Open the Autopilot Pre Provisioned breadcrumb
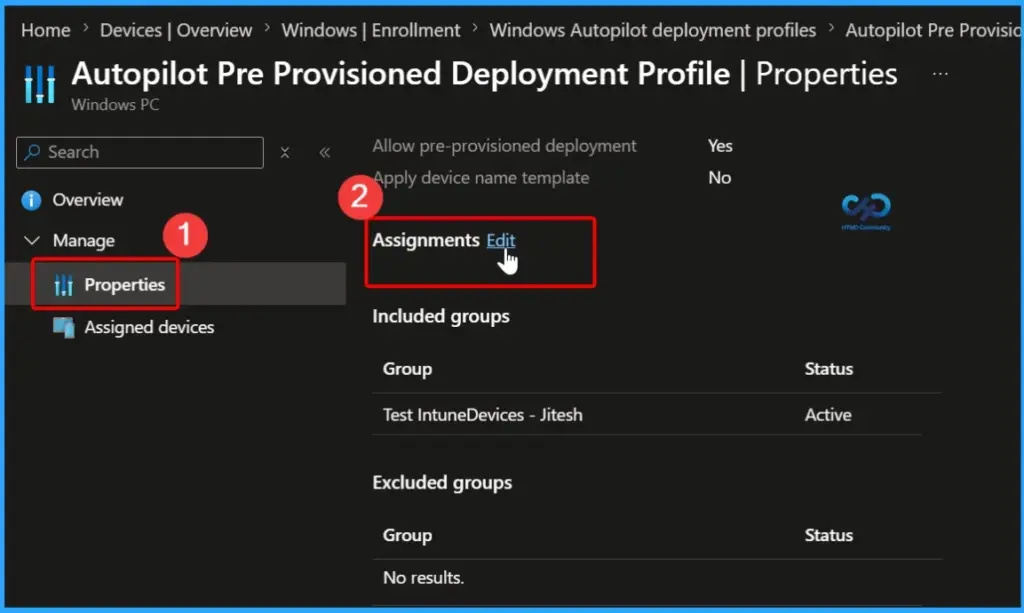The width and height of the screenshot is (1024, 613). pos(932,30)
